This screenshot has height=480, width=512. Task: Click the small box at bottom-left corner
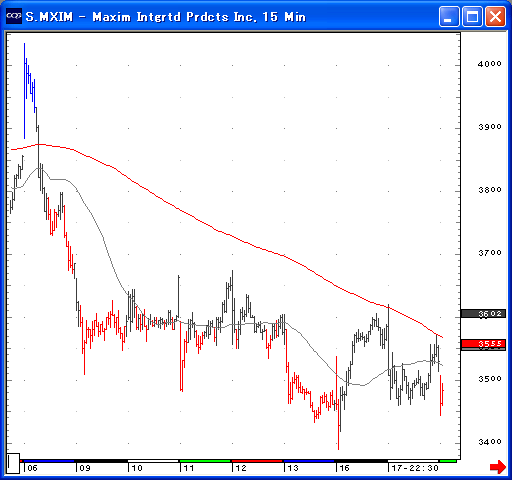(13, 463)
